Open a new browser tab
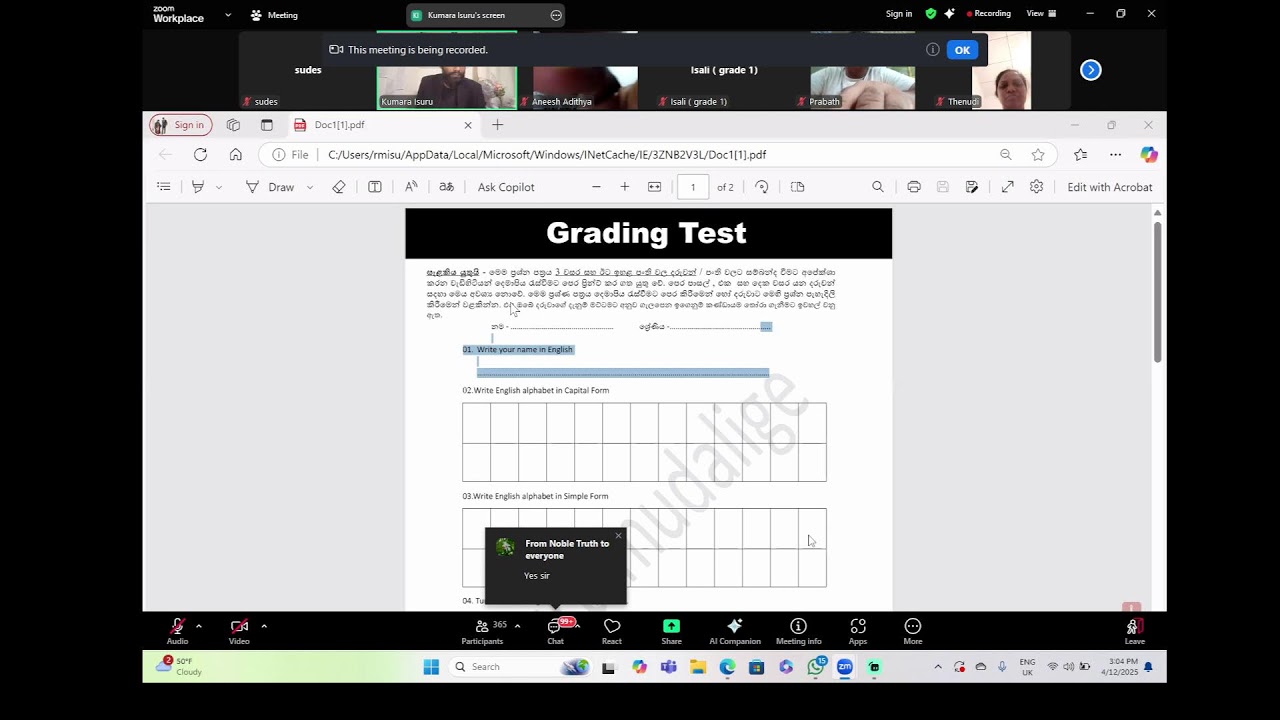 tap(497, 125)
